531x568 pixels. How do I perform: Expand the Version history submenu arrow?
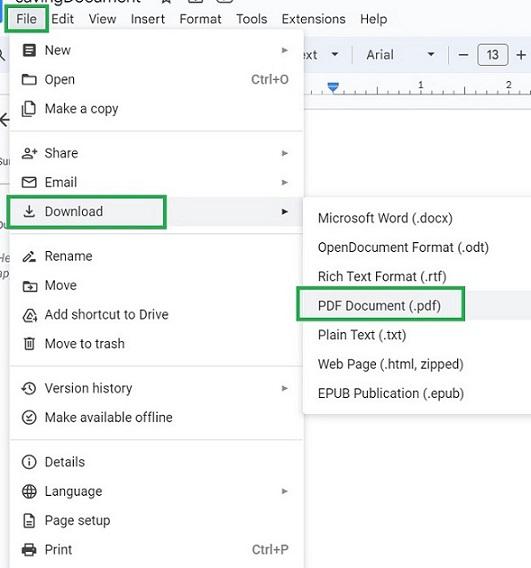(x=285, y=388)
